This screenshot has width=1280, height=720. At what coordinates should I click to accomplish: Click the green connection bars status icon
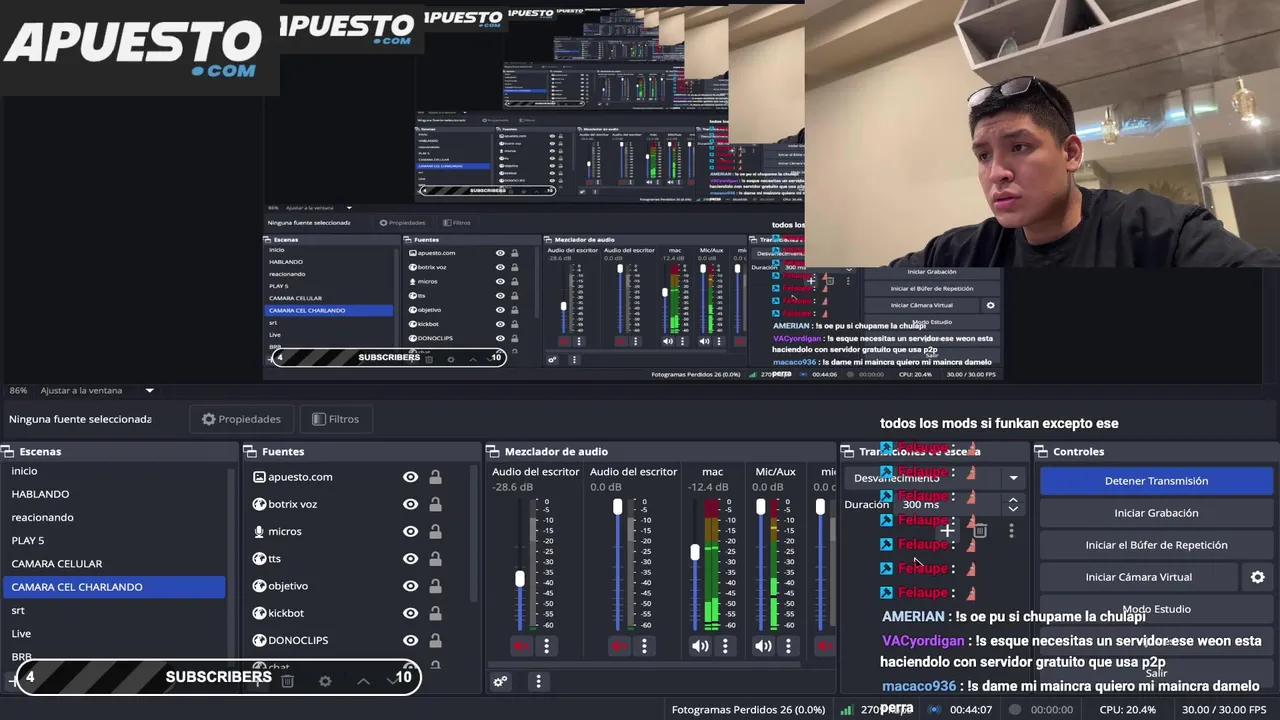(846, 710)
